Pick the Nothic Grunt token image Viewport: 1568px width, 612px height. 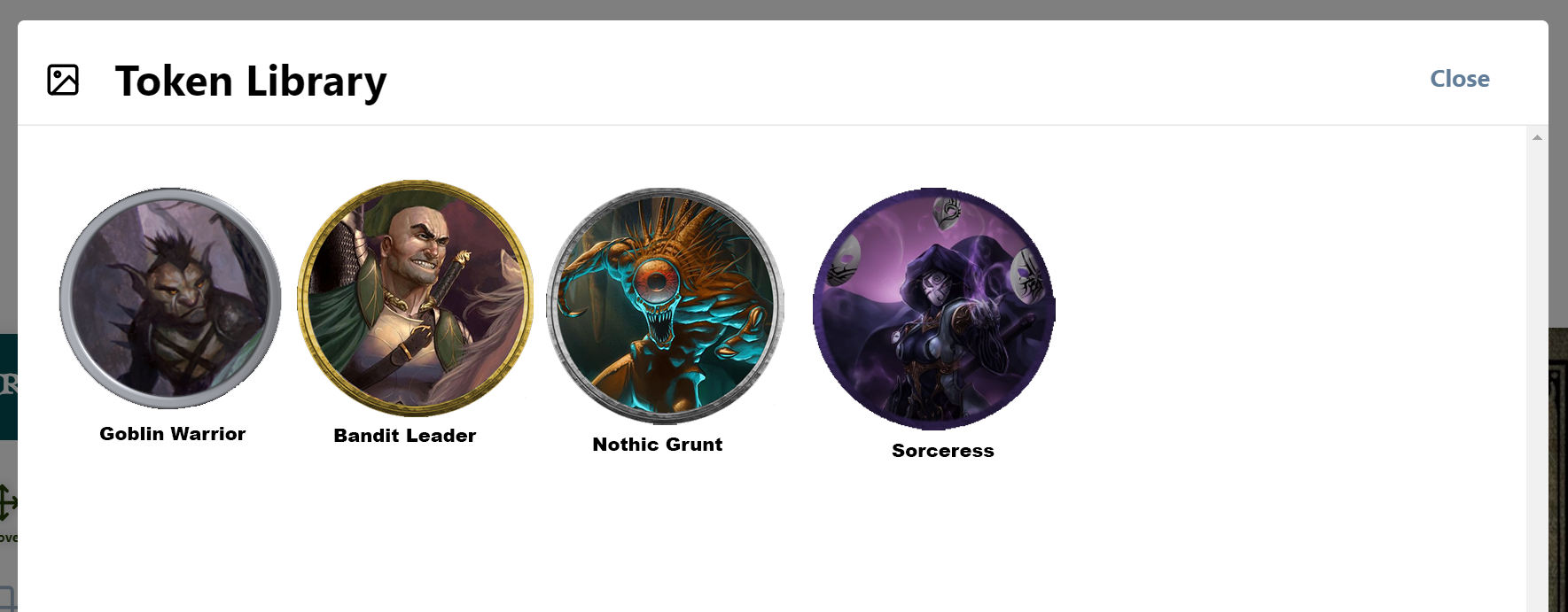pos(665,306)
